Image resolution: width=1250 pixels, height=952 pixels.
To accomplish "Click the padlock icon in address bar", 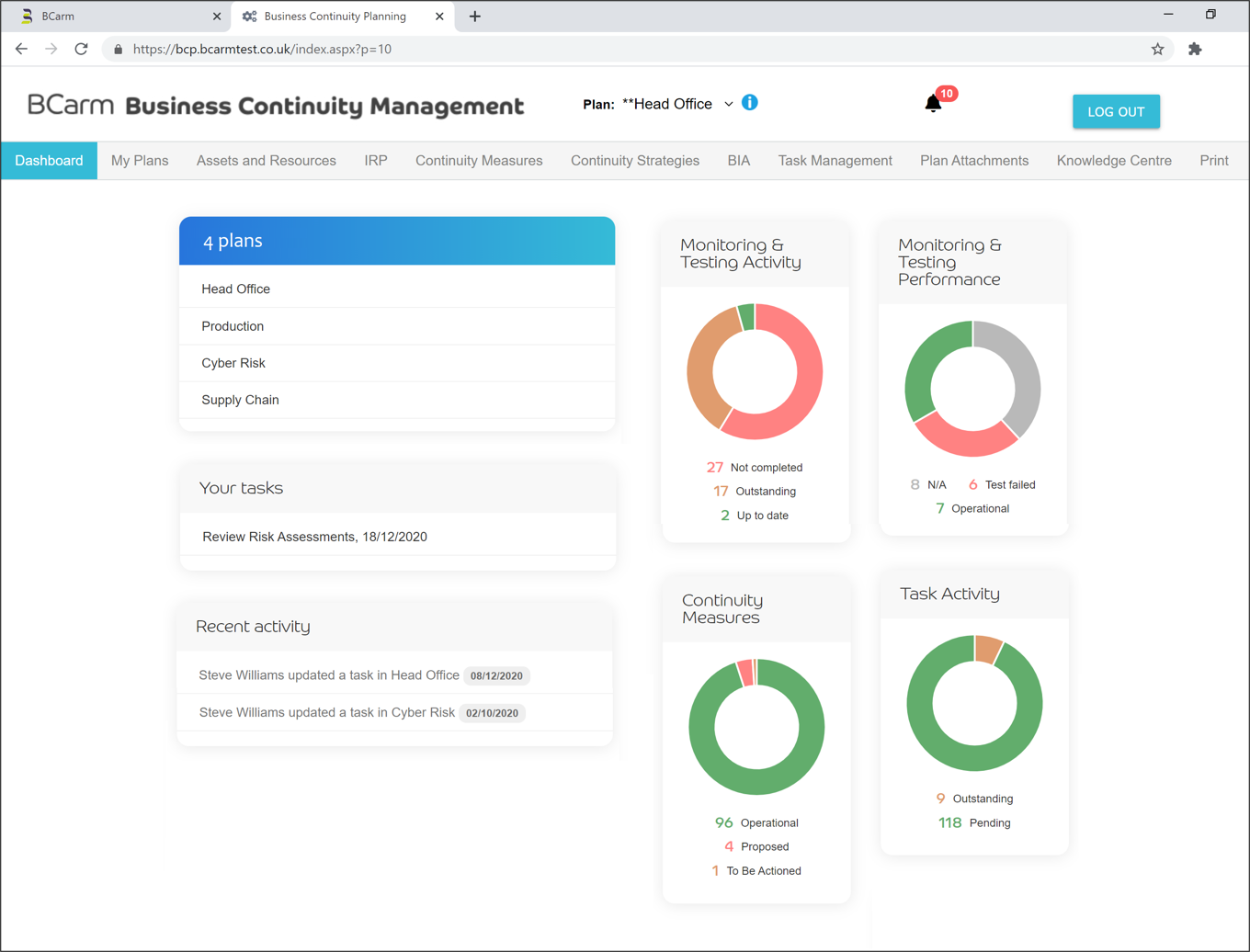I will tap(117, 49).
